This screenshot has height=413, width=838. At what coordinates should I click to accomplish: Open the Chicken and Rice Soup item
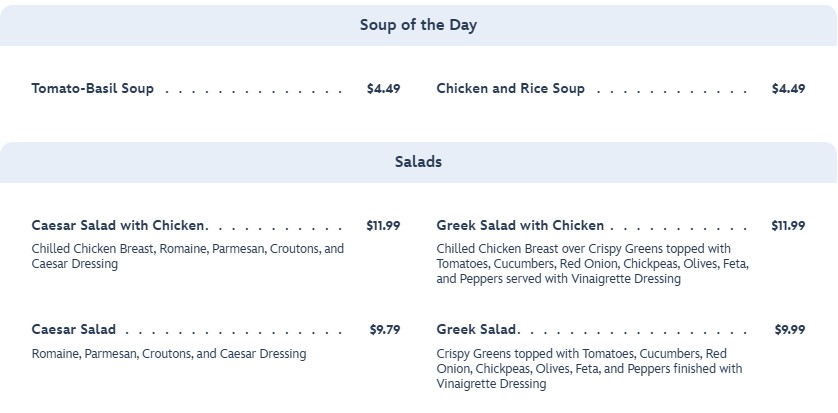pos(510,89)
